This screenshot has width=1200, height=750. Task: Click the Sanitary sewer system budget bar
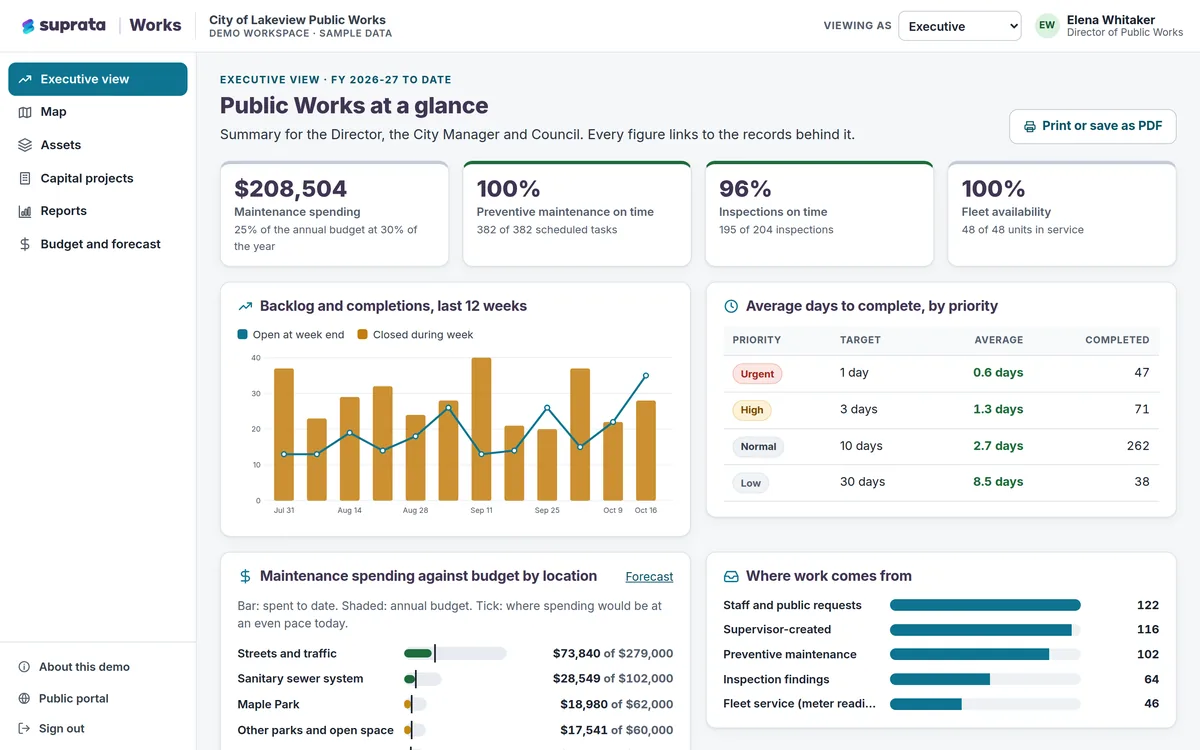(423, 679)
